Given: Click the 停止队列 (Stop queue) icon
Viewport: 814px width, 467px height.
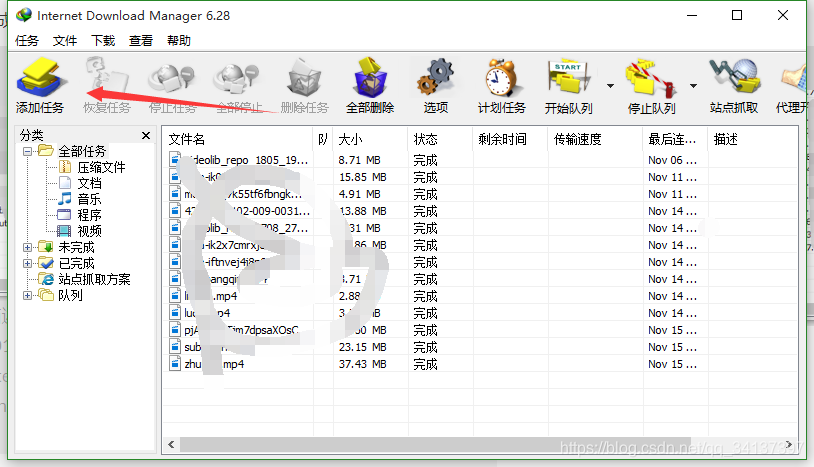Looking at the screenshot, I should [x=652, y=78].
